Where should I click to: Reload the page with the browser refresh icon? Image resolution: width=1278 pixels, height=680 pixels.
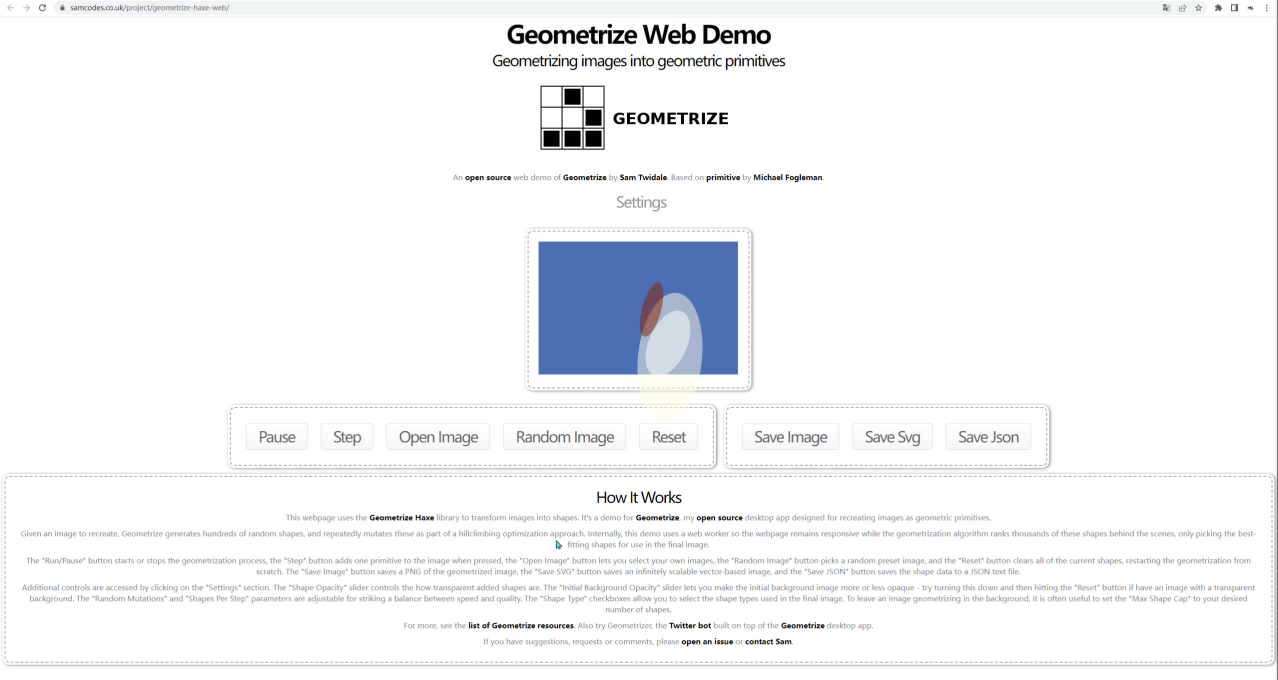point(42,7)
